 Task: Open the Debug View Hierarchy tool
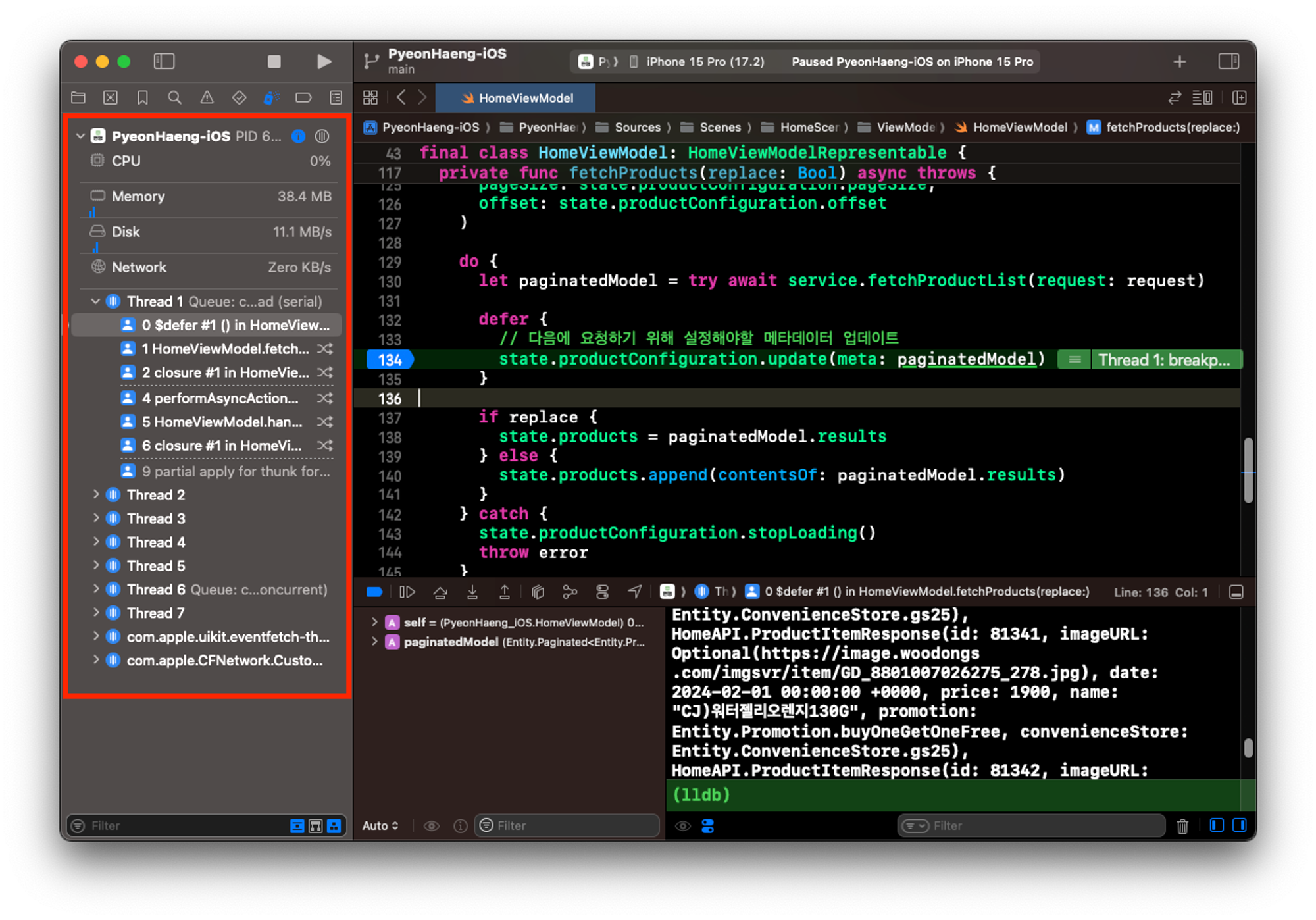(x=538, y=592)
